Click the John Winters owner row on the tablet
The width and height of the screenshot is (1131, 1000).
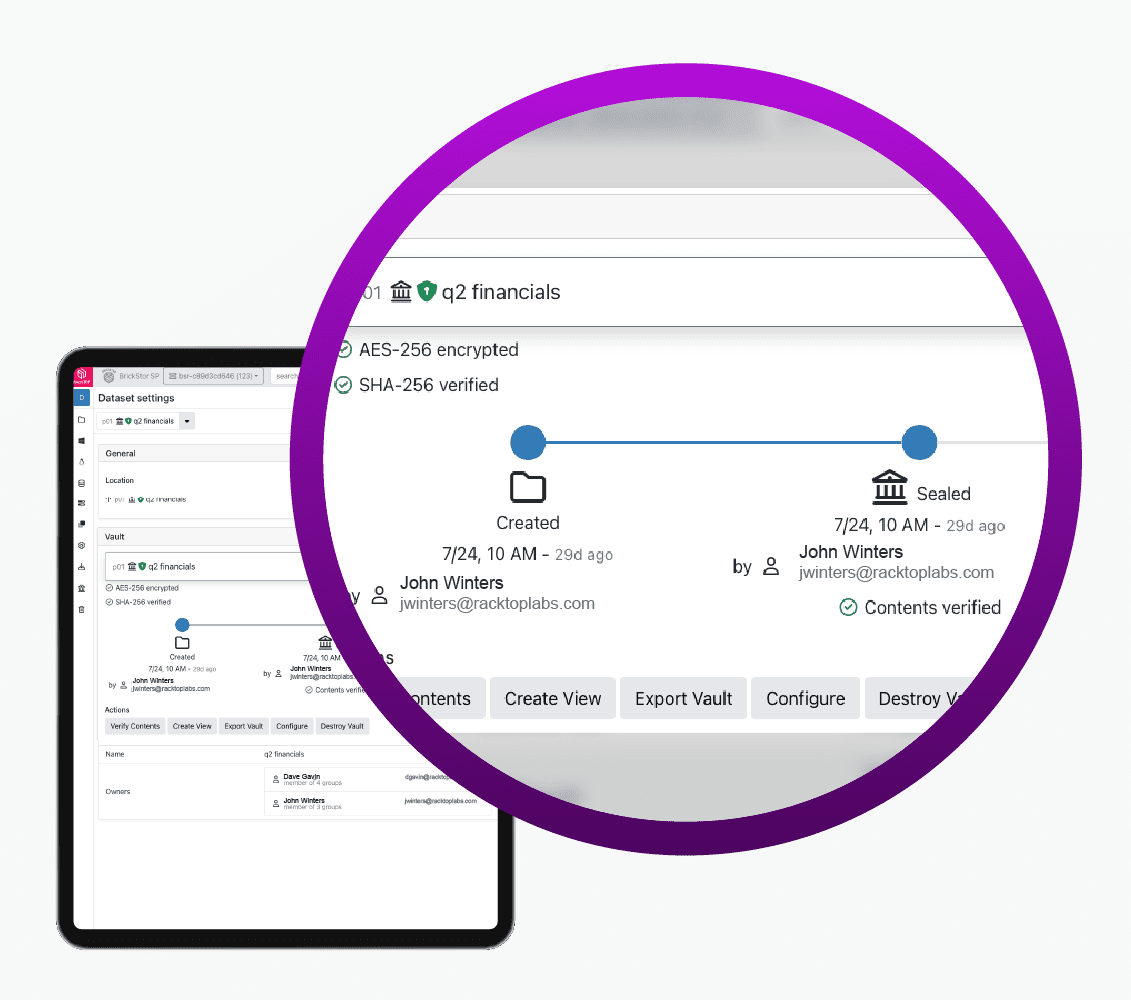tap(378, 803)
